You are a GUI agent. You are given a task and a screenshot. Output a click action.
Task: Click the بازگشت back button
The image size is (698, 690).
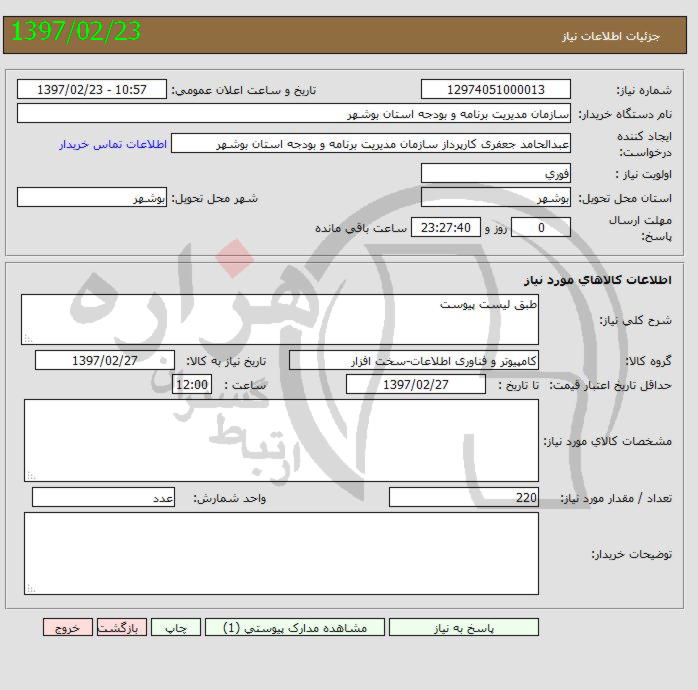coord(122,627)
